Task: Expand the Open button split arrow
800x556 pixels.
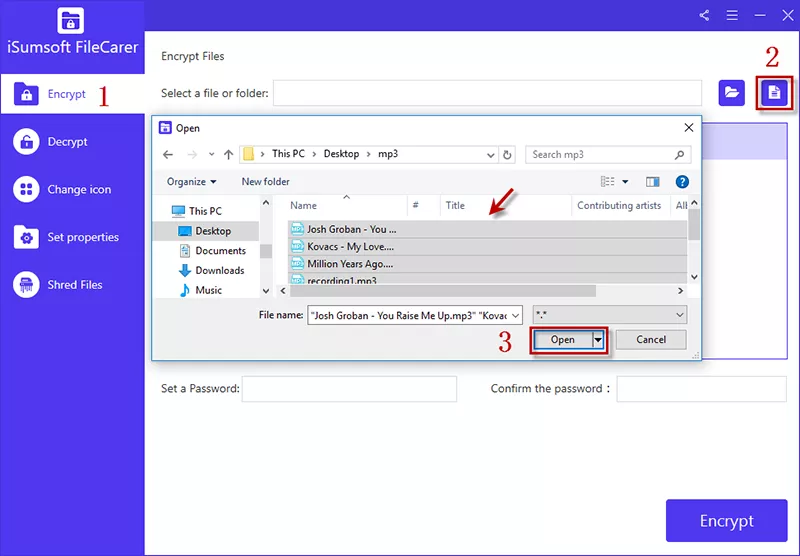Action: pos(600,340)
